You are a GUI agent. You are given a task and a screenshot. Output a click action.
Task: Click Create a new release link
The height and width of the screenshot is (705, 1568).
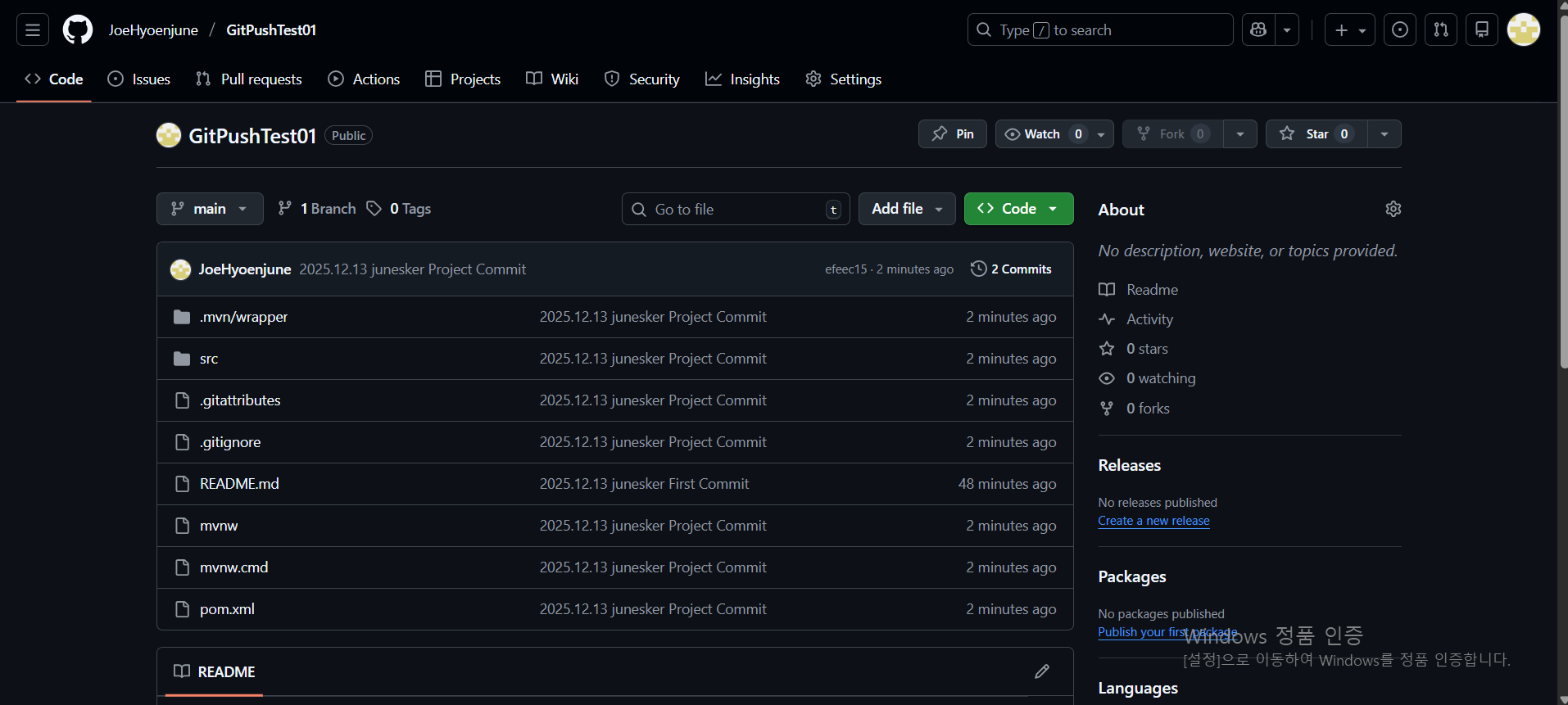(x=1153, y=521)
